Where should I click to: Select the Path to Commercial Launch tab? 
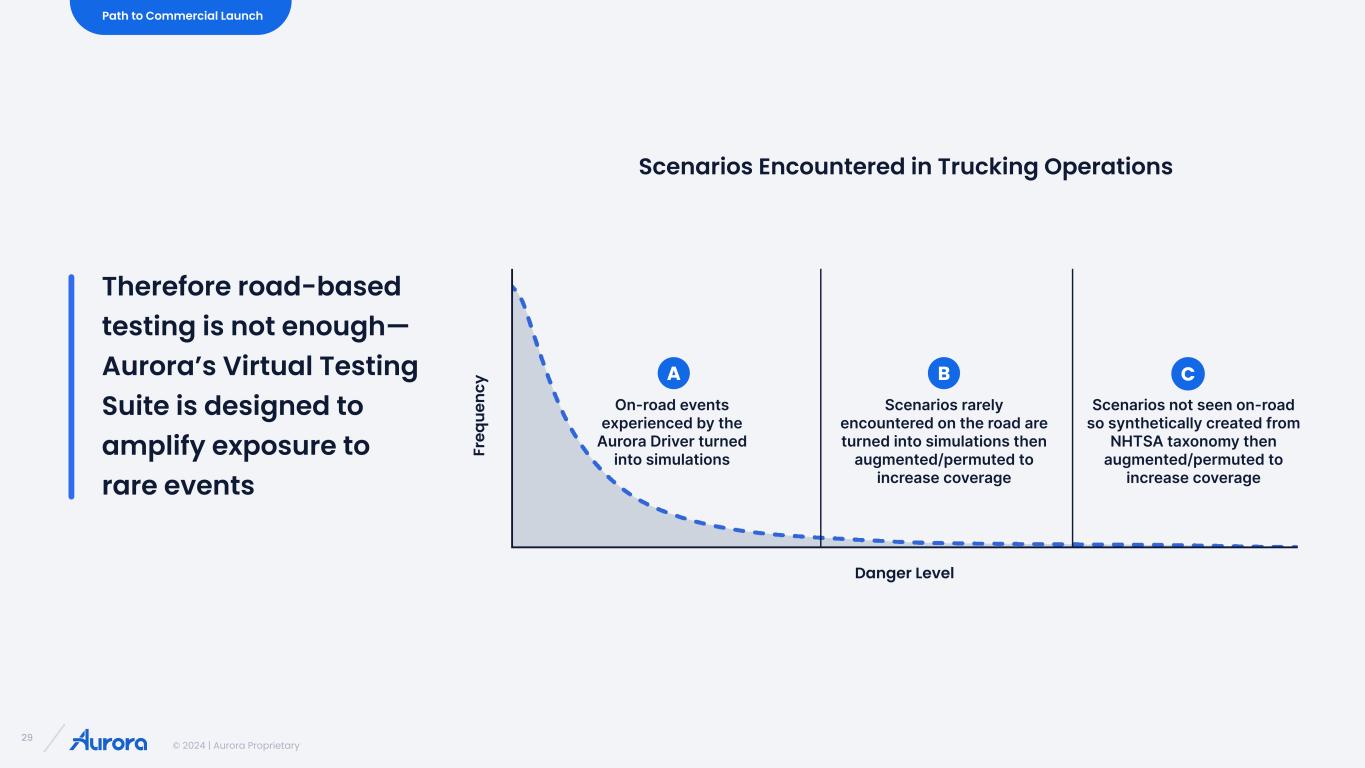[x=181, y=16]
